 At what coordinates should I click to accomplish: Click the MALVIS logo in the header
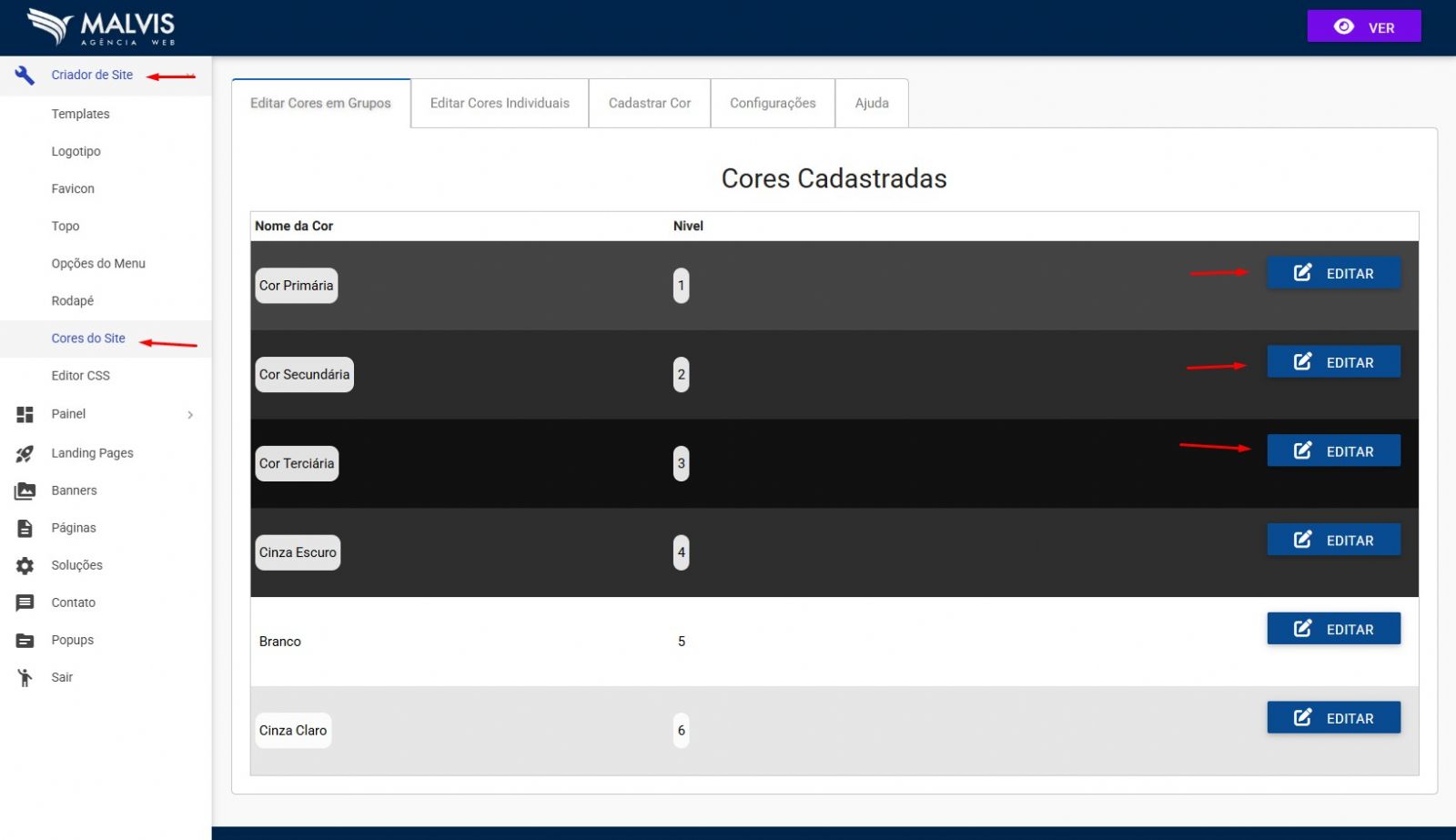tap(101, 27)
